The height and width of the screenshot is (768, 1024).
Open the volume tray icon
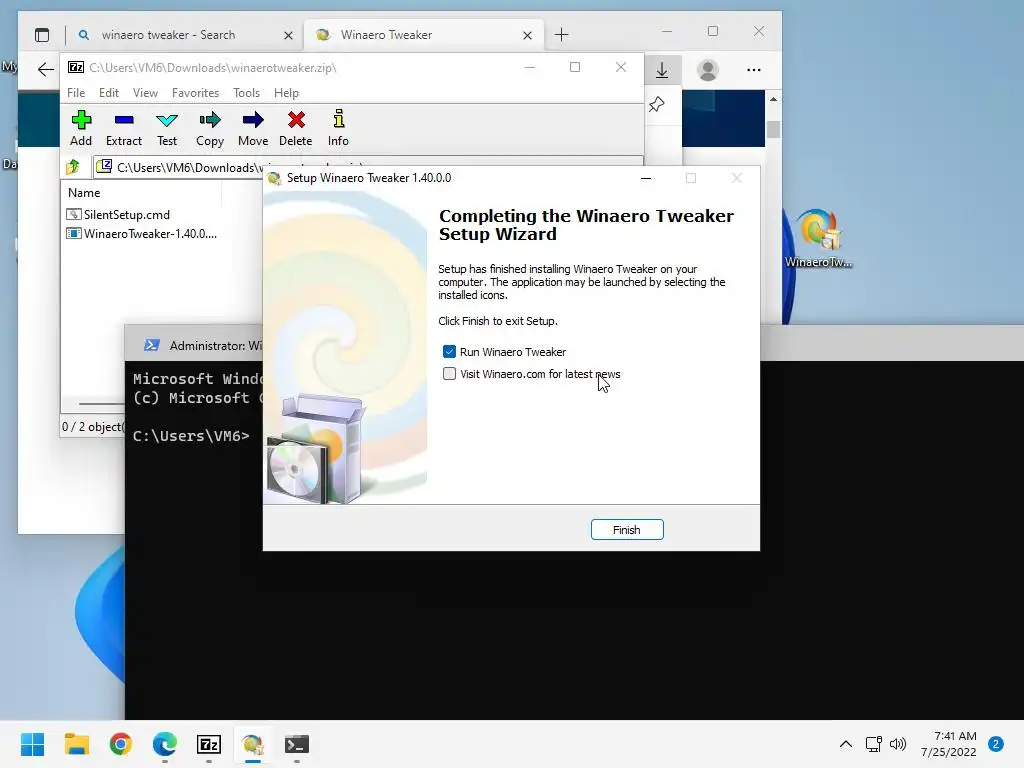[899, 744]
